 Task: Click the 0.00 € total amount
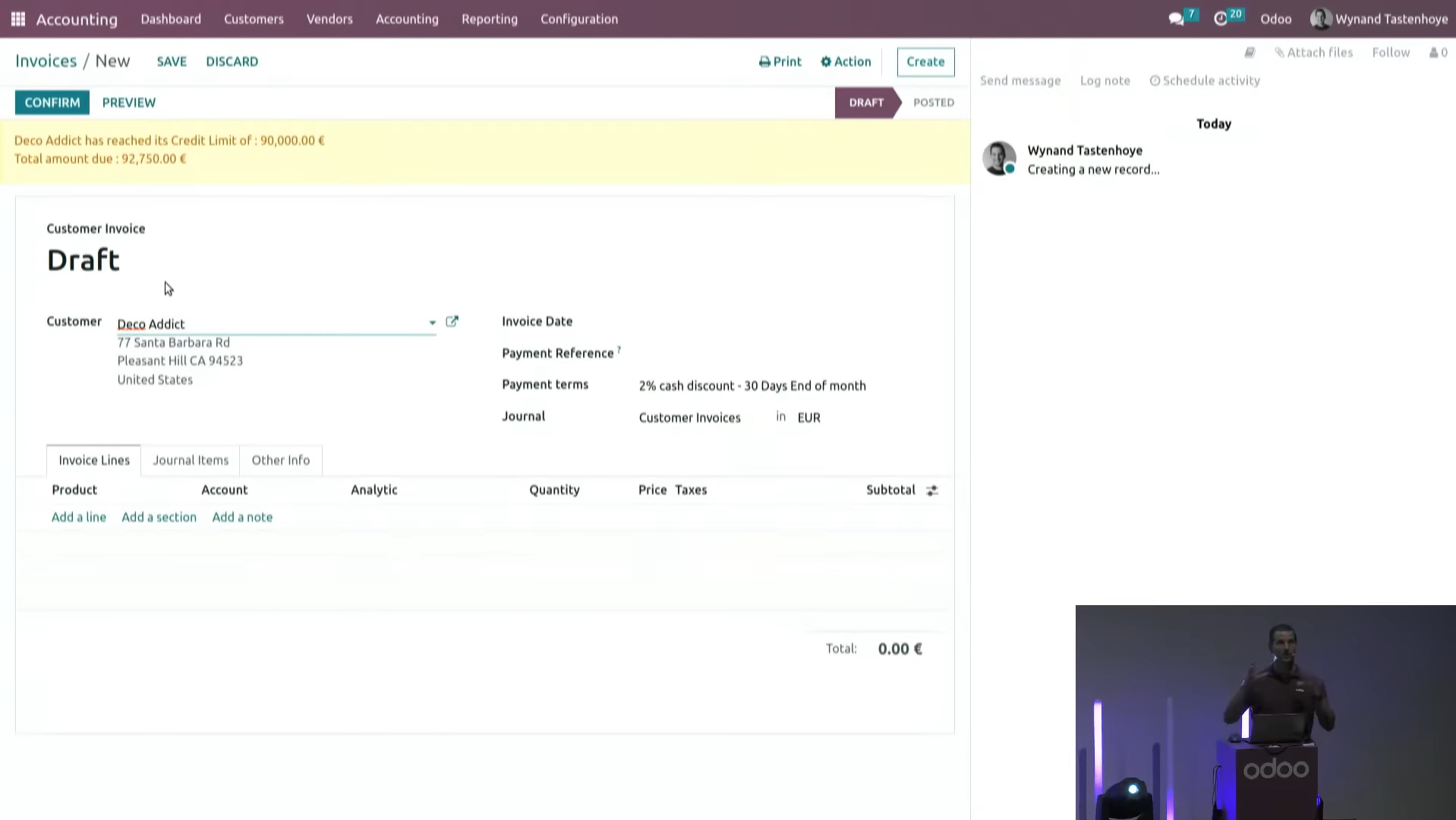(x=900, y=648)
